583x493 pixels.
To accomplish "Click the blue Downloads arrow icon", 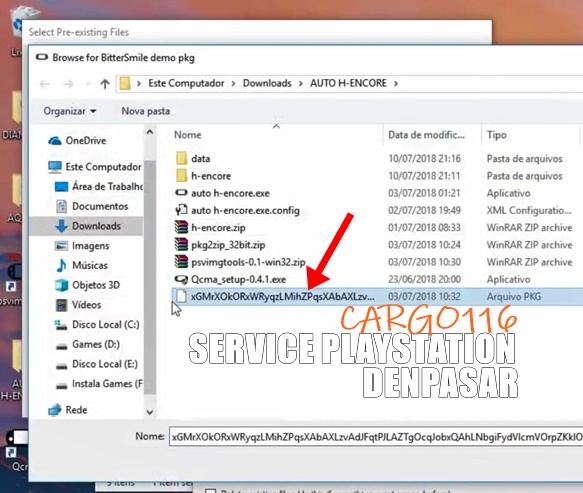I will tap(61, 226).
